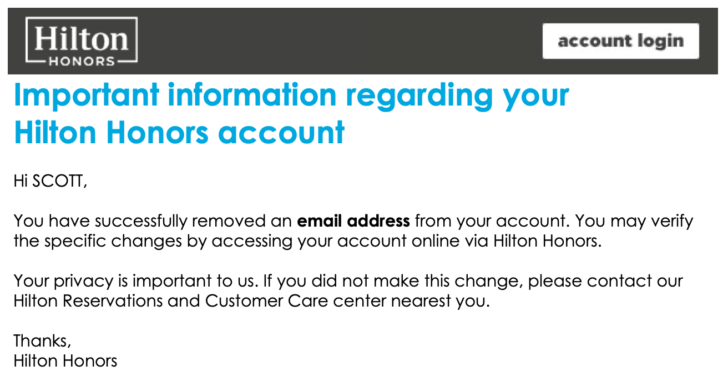
Task: Click "If you did not make this change" text
Action: tap(393, 281)
